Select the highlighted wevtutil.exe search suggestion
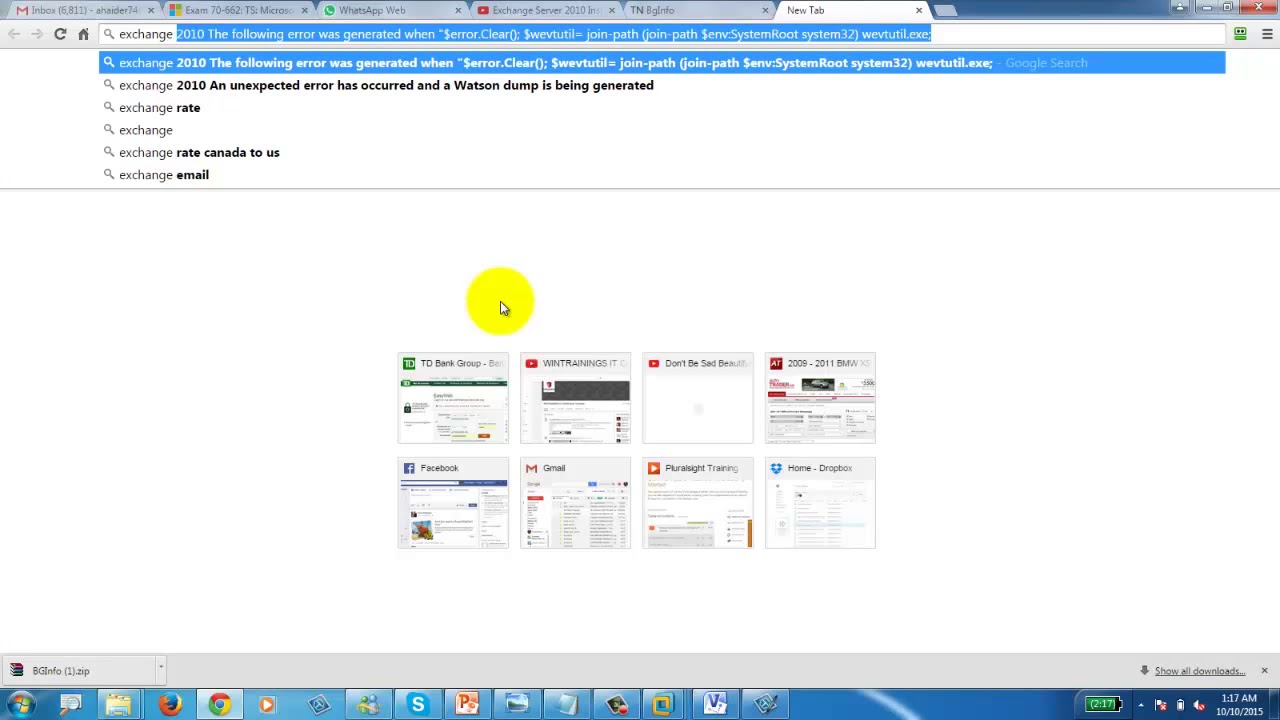Screen dimensions: 1280x720 [x=662, y=62]
